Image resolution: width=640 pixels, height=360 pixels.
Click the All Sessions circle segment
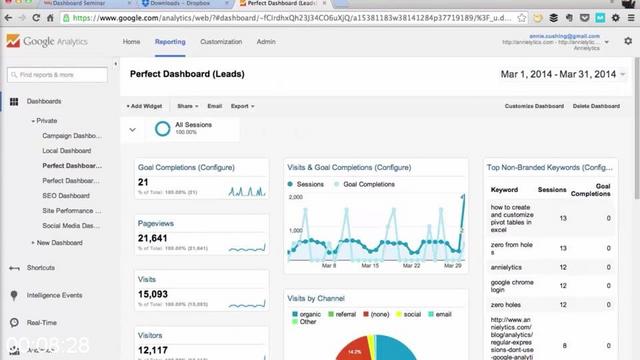pos(162,129)
